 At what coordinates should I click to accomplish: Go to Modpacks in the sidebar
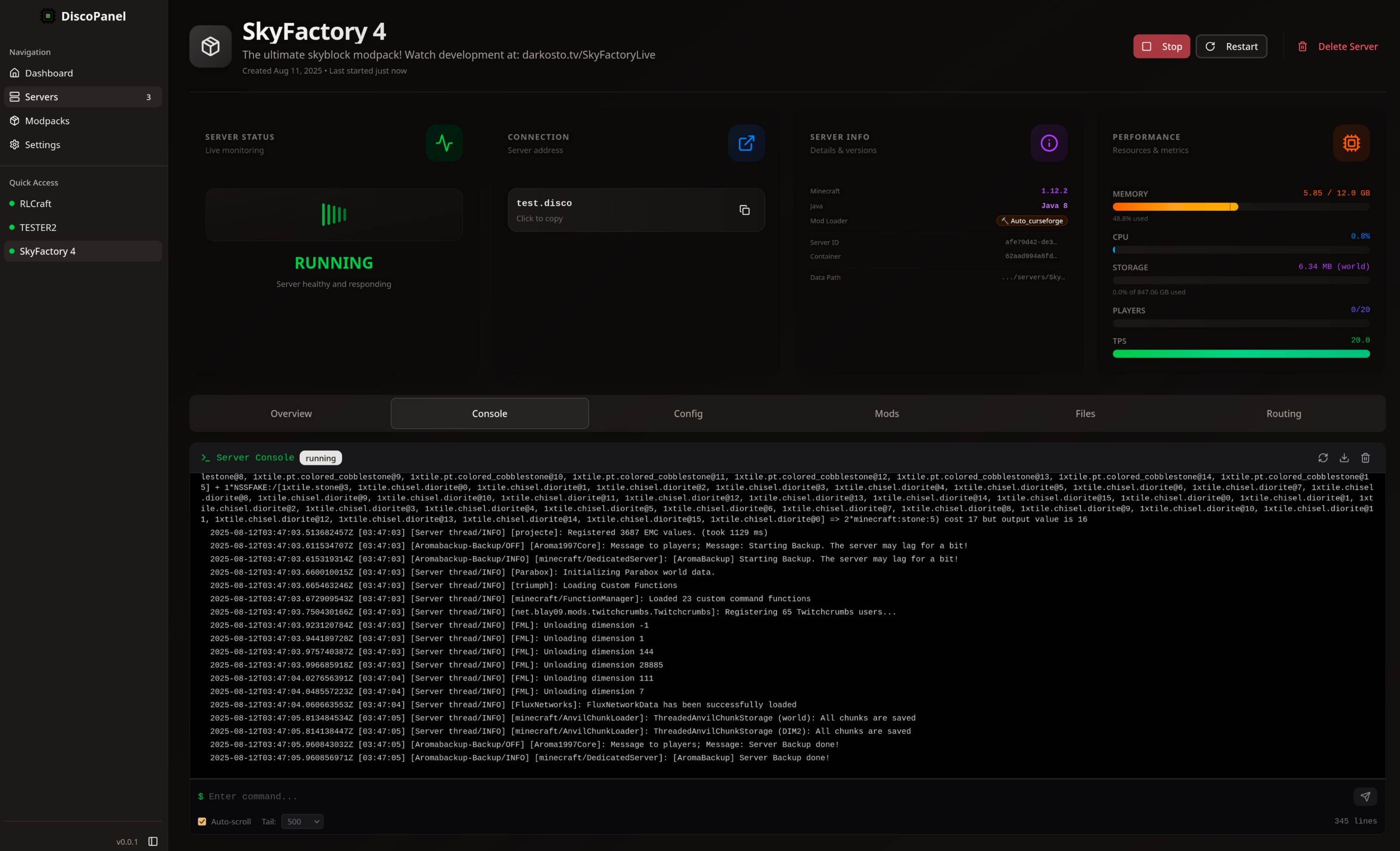pos(83,121)
